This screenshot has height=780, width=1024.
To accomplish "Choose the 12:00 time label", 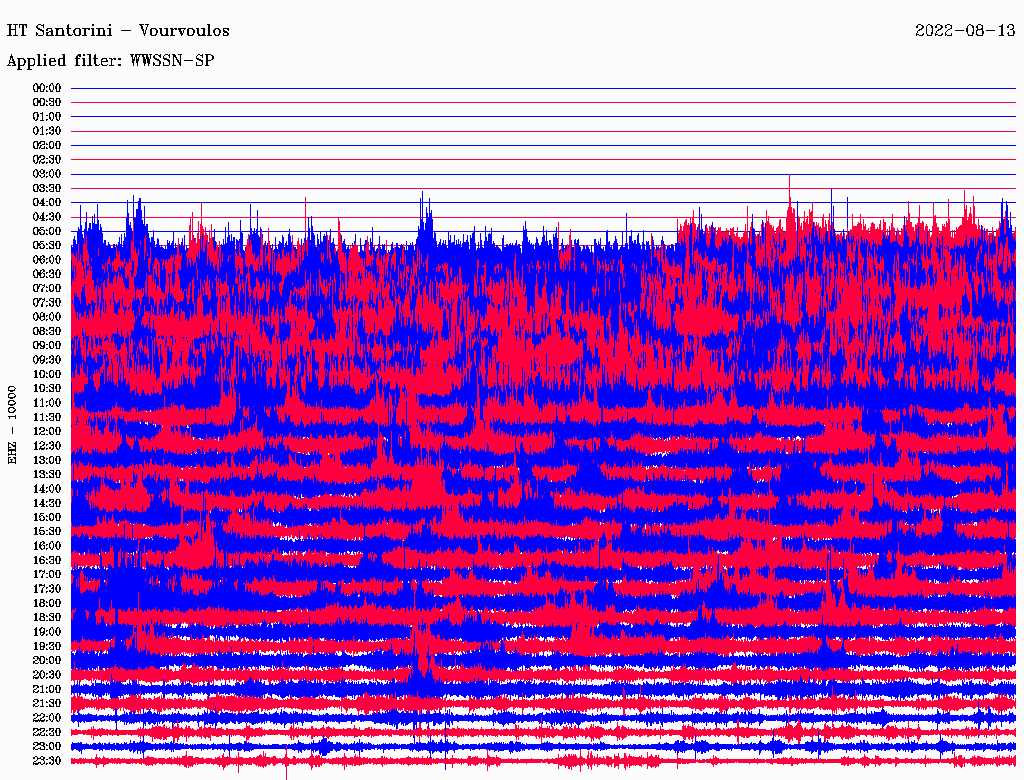I will (47, 432).
